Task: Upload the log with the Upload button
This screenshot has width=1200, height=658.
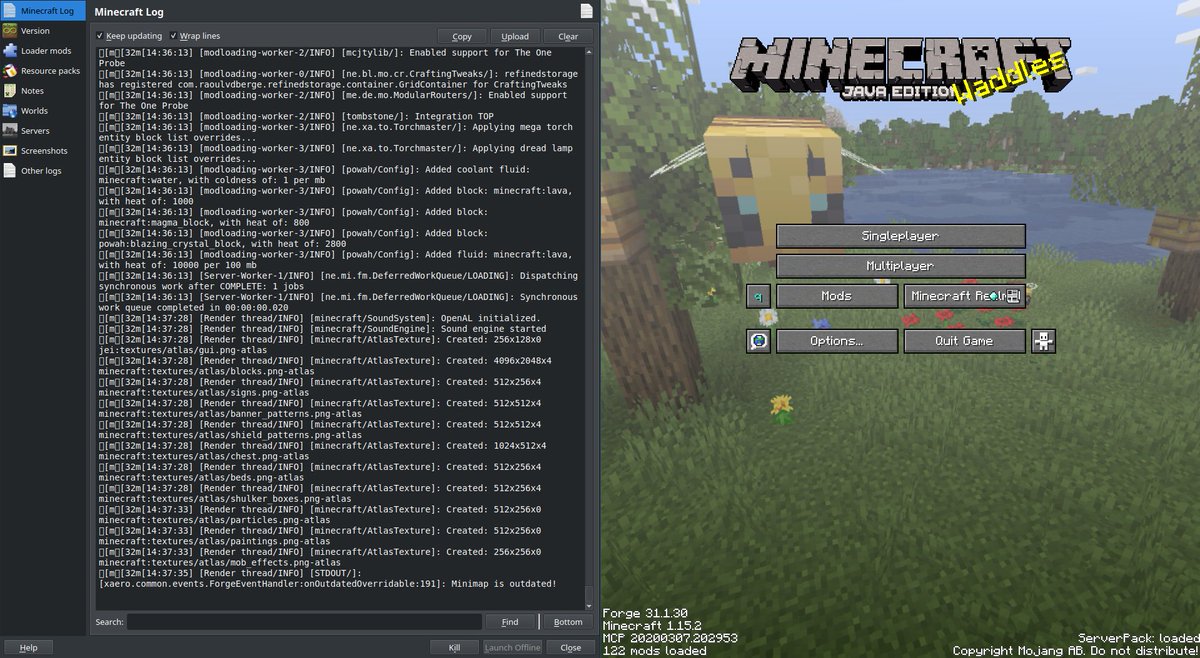Action: (515, 36)
